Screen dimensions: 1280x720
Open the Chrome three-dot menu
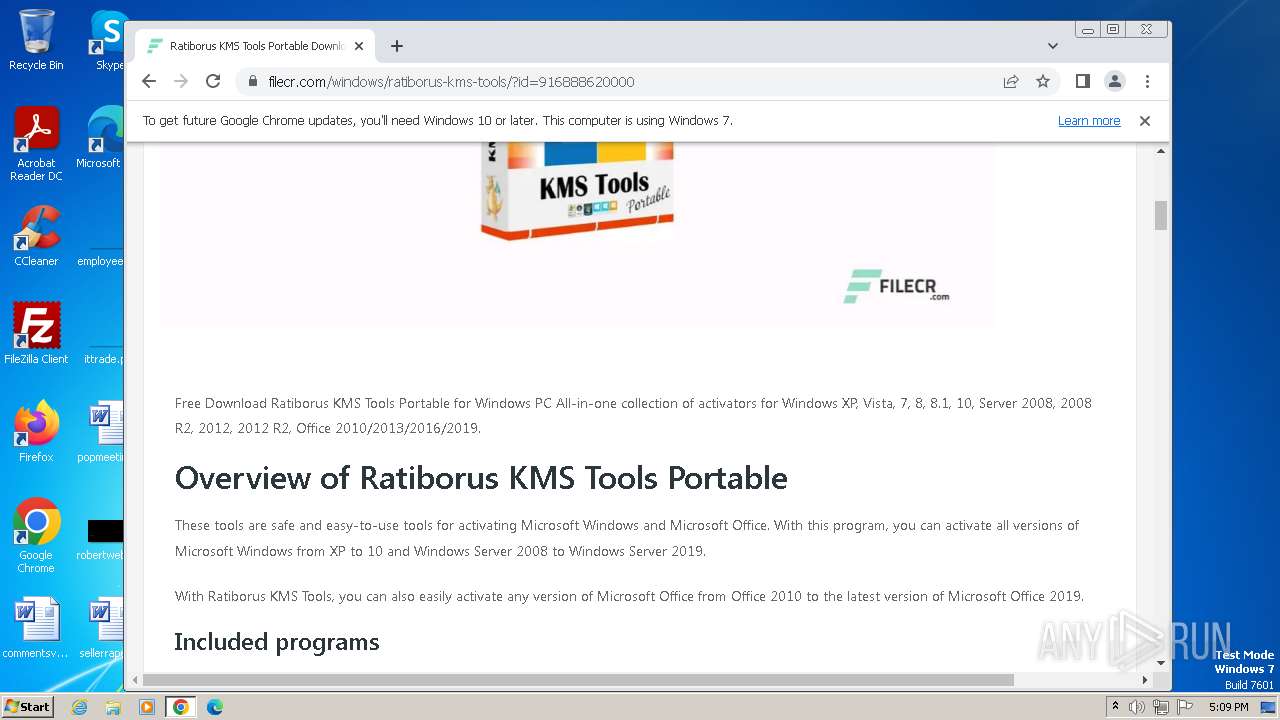click(1147, 81)
